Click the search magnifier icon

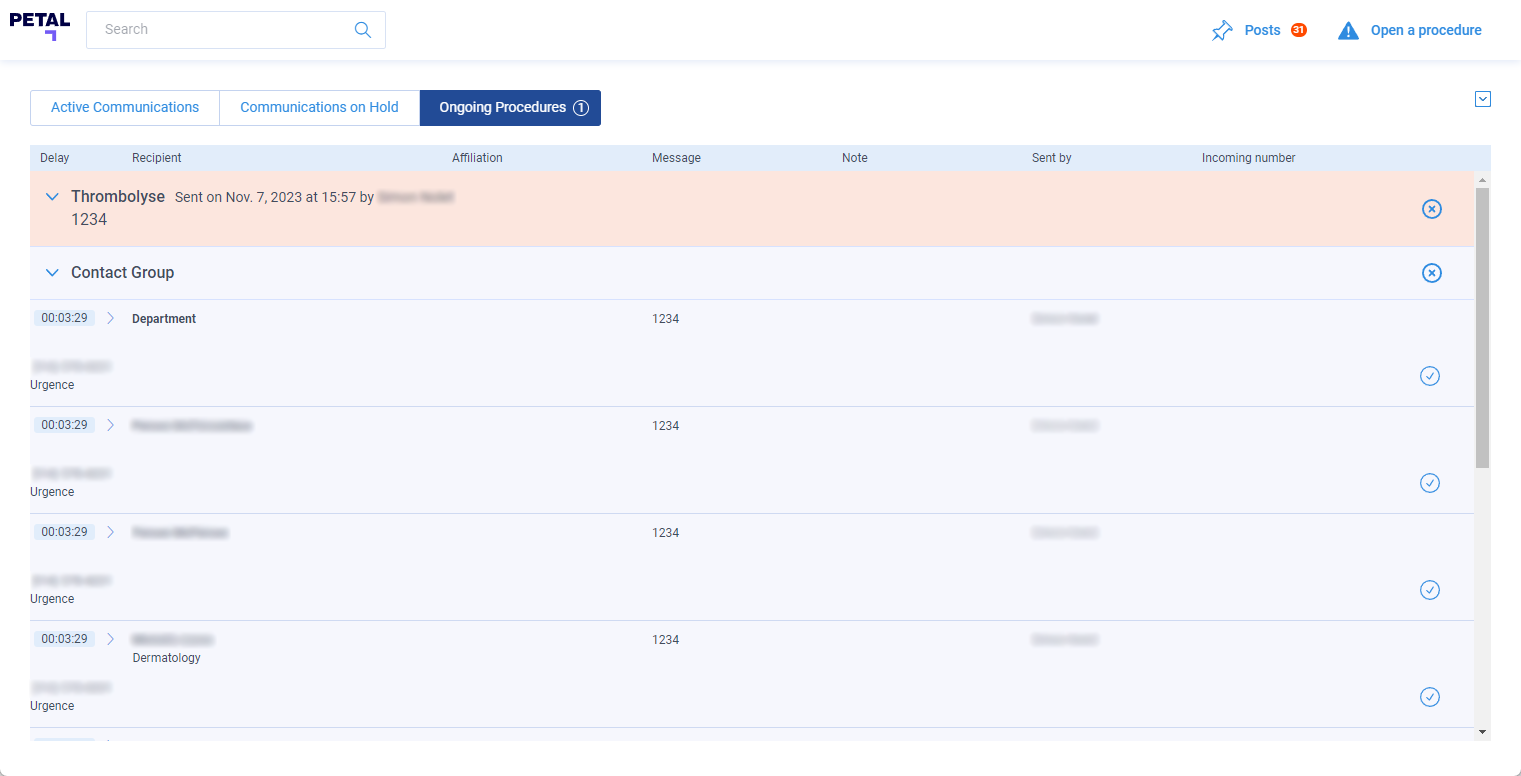[363, 30]
